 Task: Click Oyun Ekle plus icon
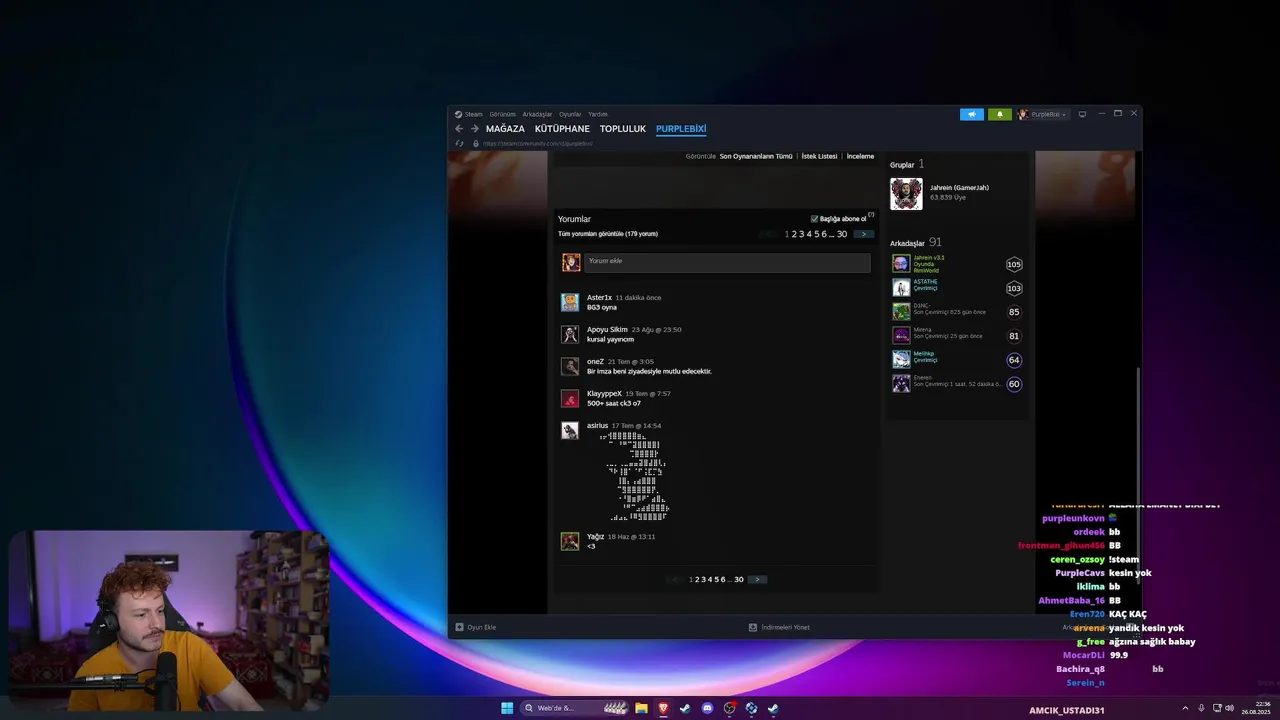459,627
